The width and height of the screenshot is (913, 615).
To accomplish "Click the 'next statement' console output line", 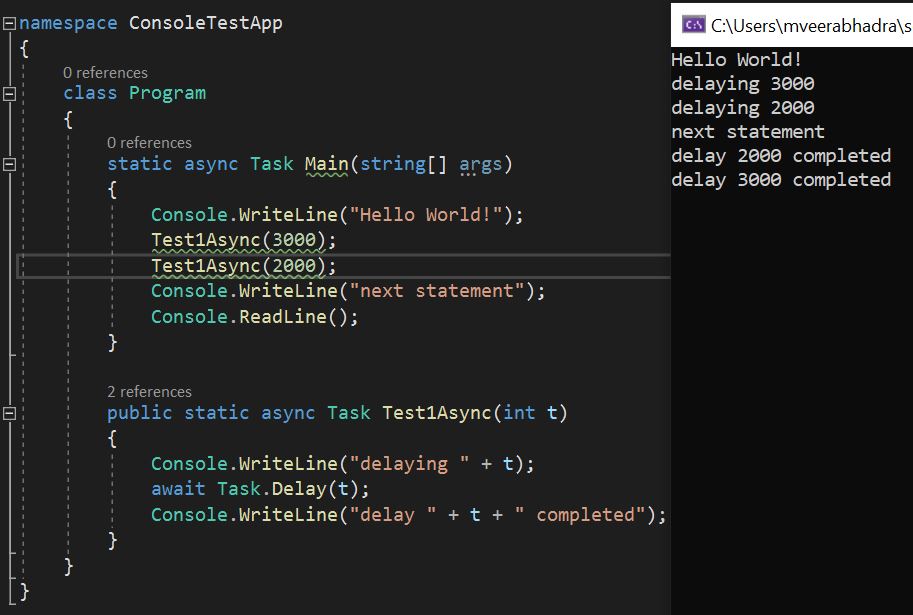I will click(748, 131).
